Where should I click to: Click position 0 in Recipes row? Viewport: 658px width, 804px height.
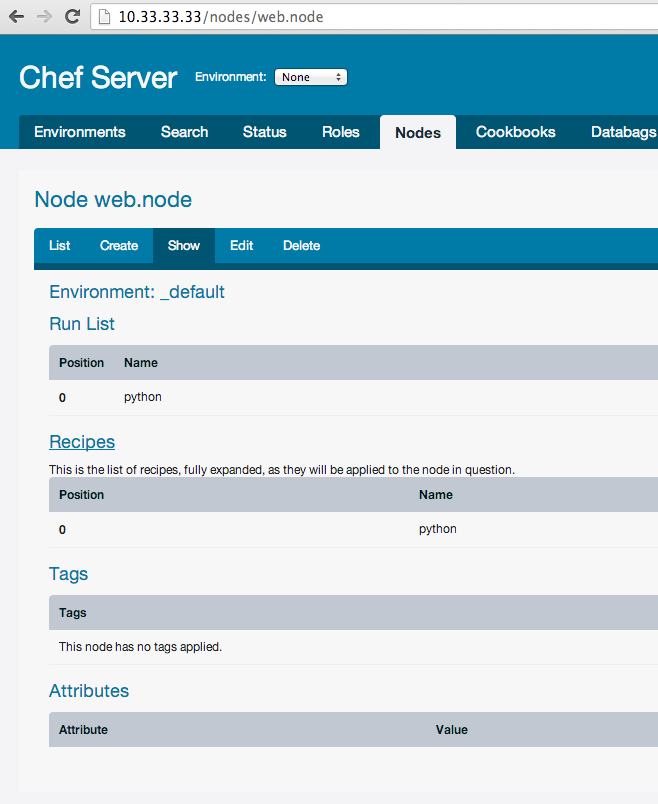(x=62, y=530)
